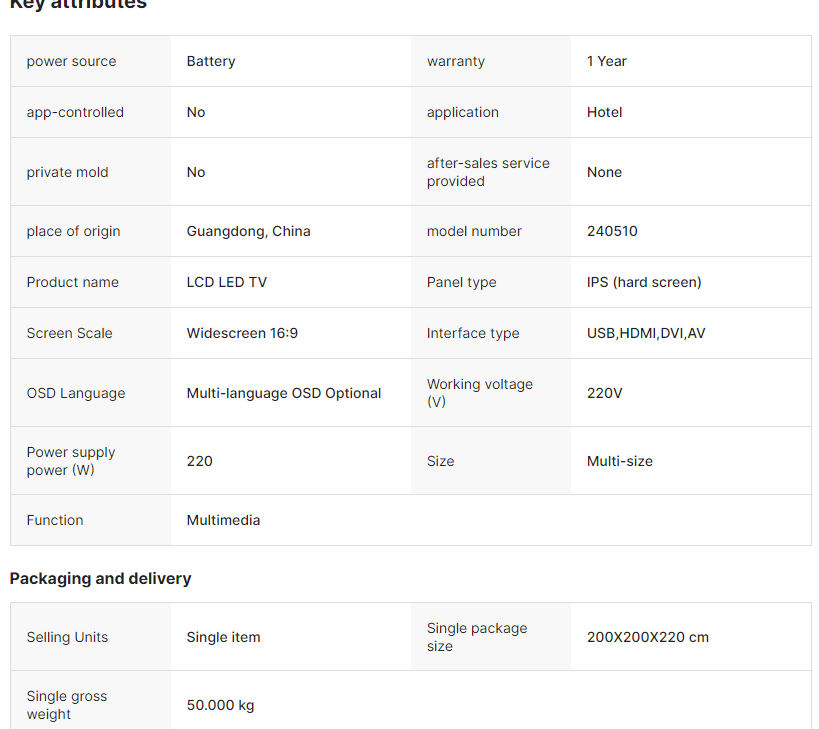This screenshot has width=819, height=729.
Task: Click the "Multi-size" size value
Action: click(x=619, y=461)
